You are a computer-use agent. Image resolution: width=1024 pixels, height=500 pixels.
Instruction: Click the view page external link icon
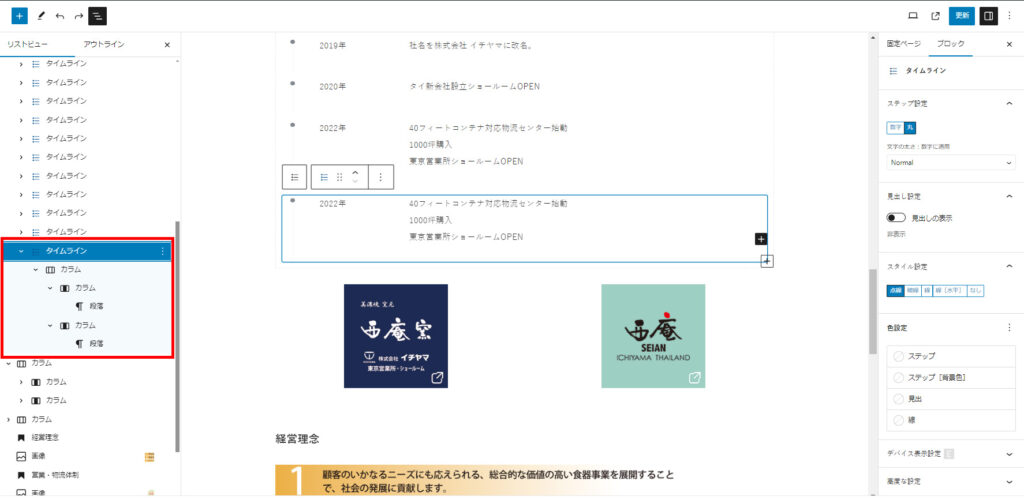point(935,16)
